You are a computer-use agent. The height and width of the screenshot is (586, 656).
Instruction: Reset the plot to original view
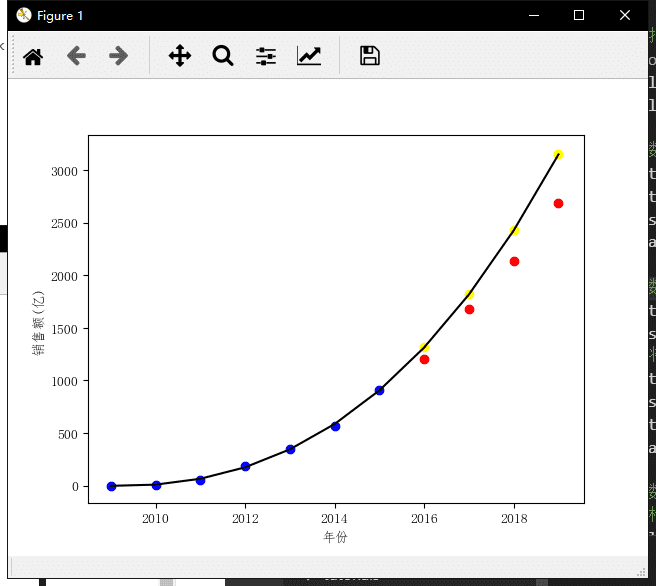pos(33,56)
